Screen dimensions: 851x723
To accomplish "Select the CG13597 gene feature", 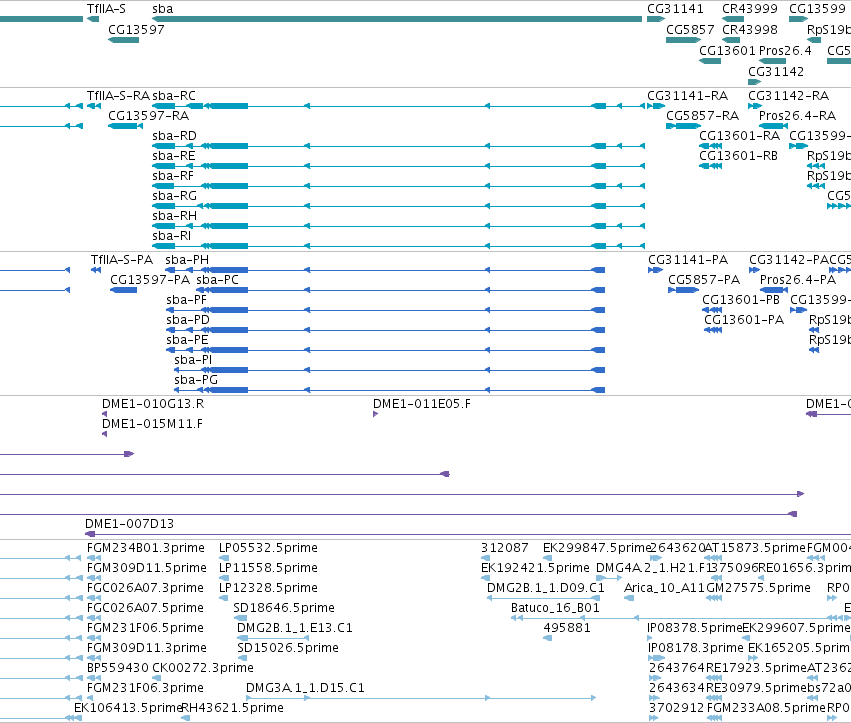I will [124, 40].
